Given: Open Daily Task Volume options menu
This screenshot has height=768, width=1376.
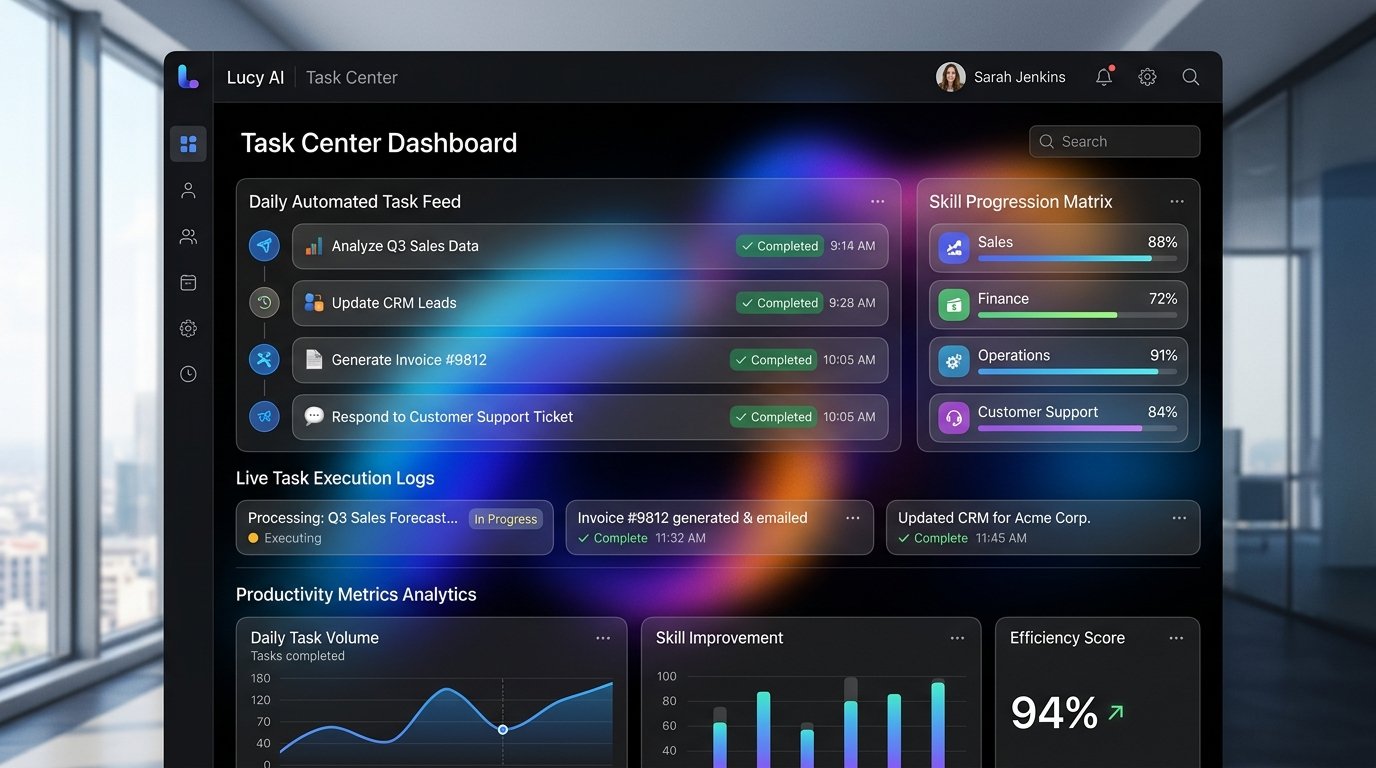Looking at the screenshot, I should pyautogui.click(x=603, y=638).
